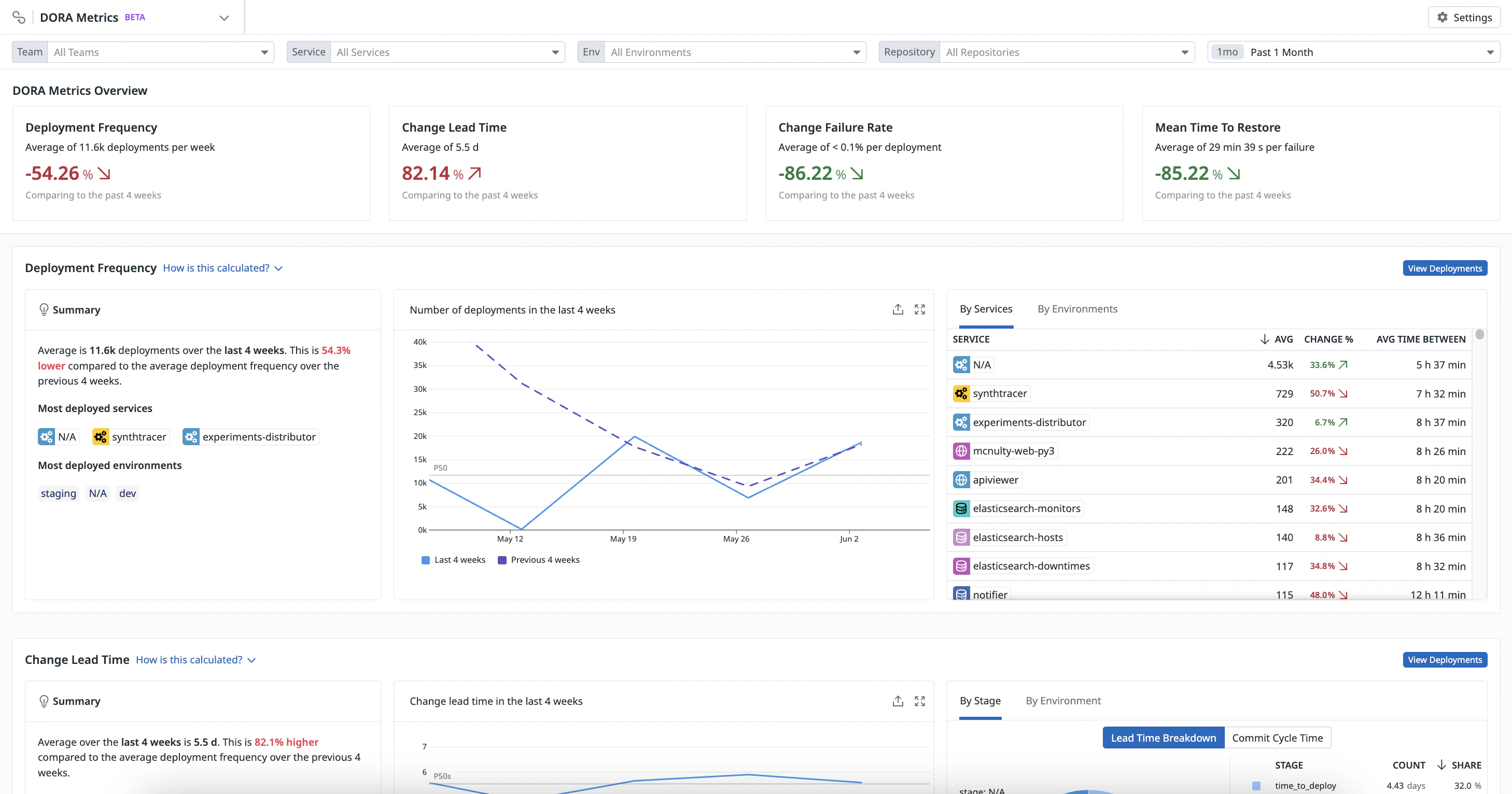
Task: Toggle the Last 4 weeks legend item
Action: point(454,559)
